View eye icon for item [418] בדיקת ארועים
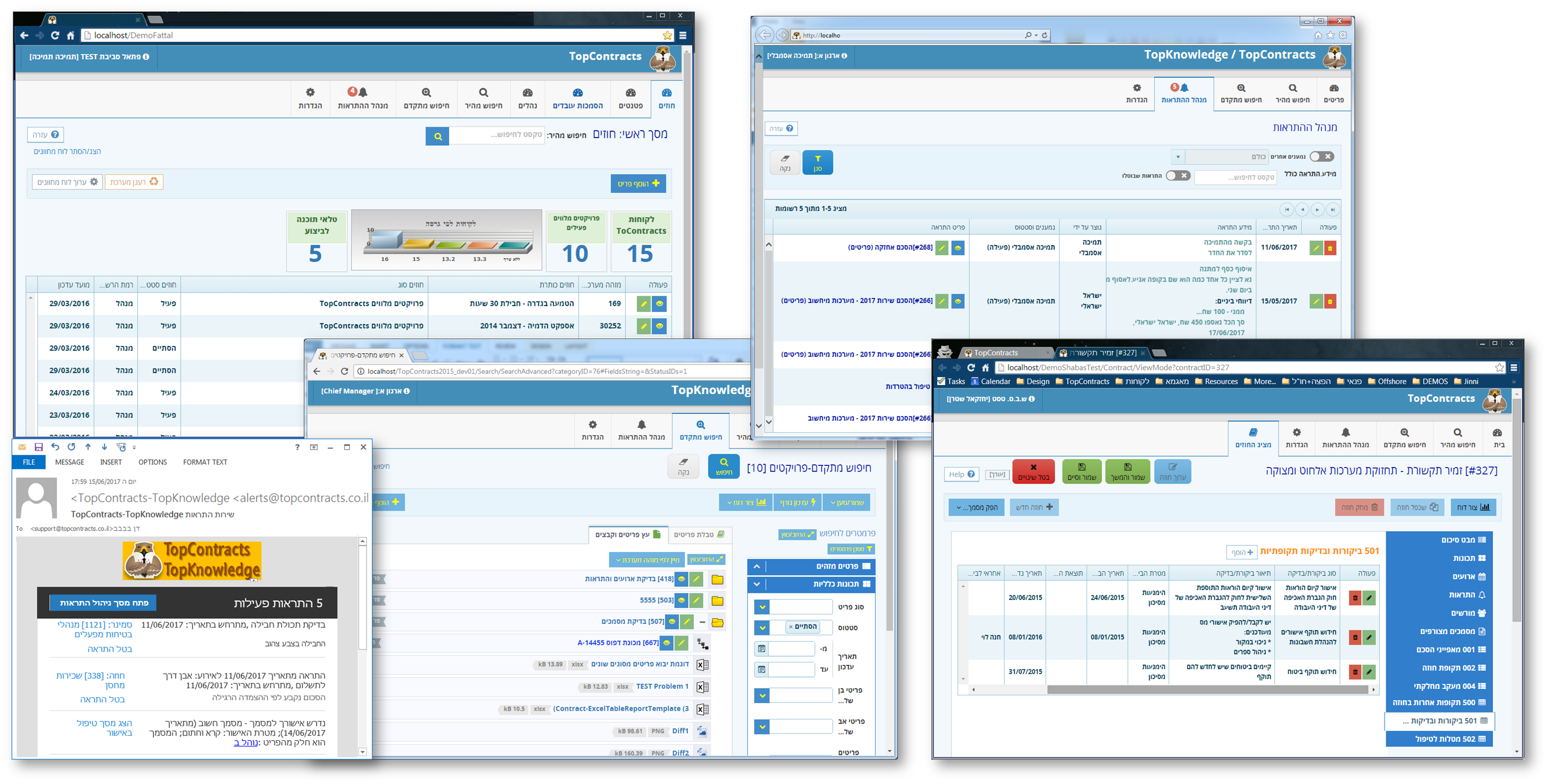This screenshot has width=1549, height=784. pos(681,579)
